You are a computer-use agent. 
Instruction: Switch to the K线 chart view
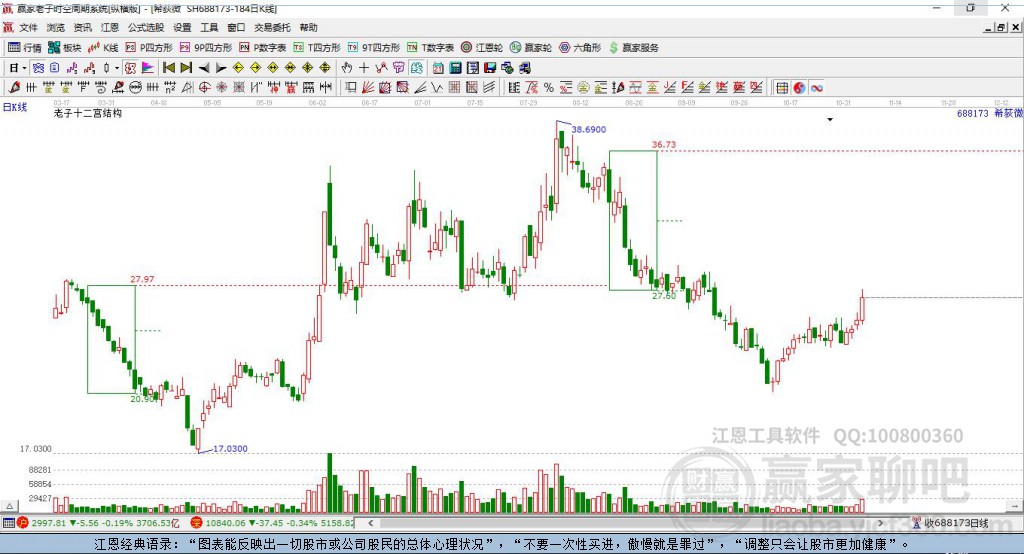pos(103,48)
